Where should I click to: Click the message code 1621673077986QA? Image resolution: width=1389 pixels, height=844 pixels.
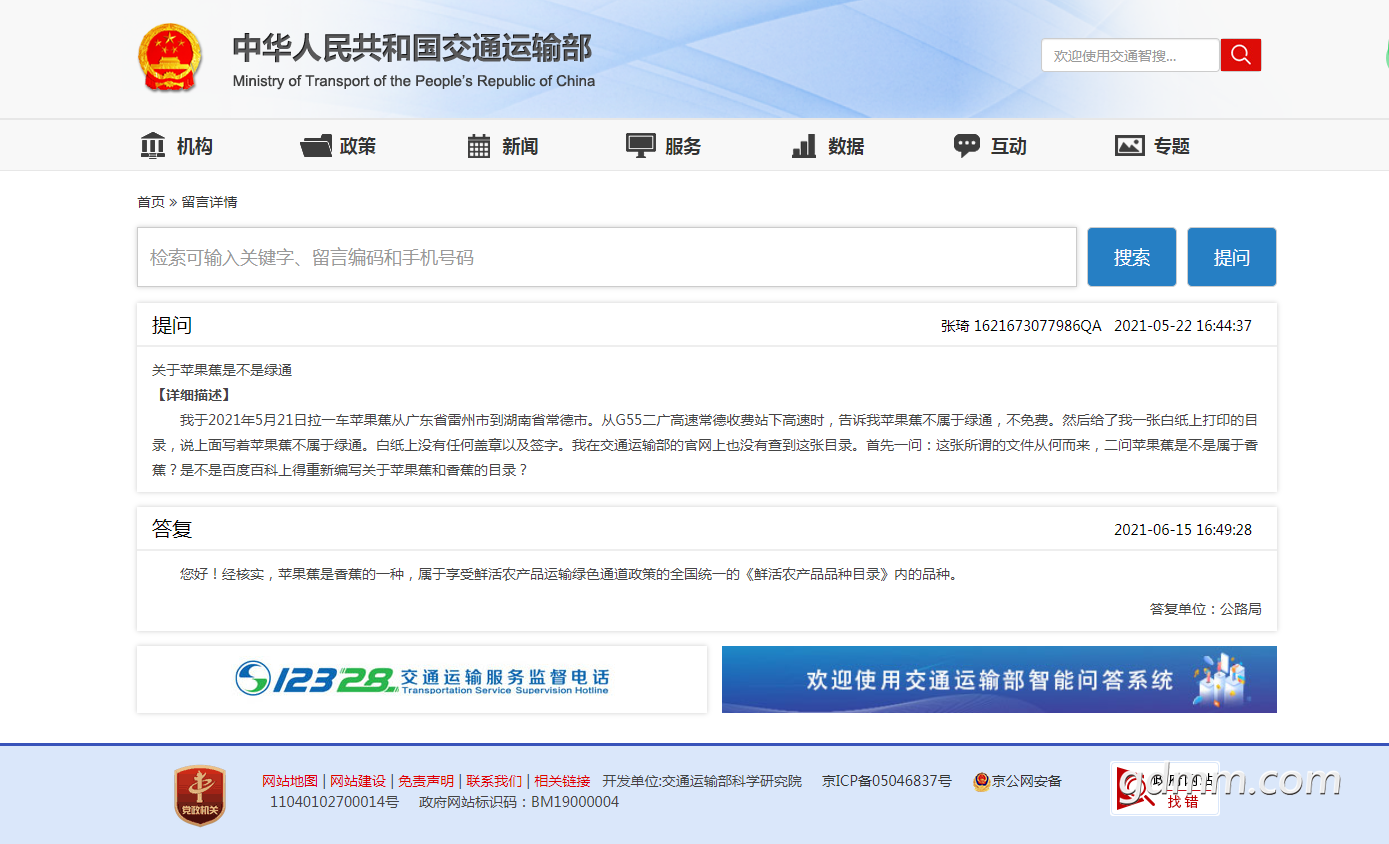[1037, 326]
